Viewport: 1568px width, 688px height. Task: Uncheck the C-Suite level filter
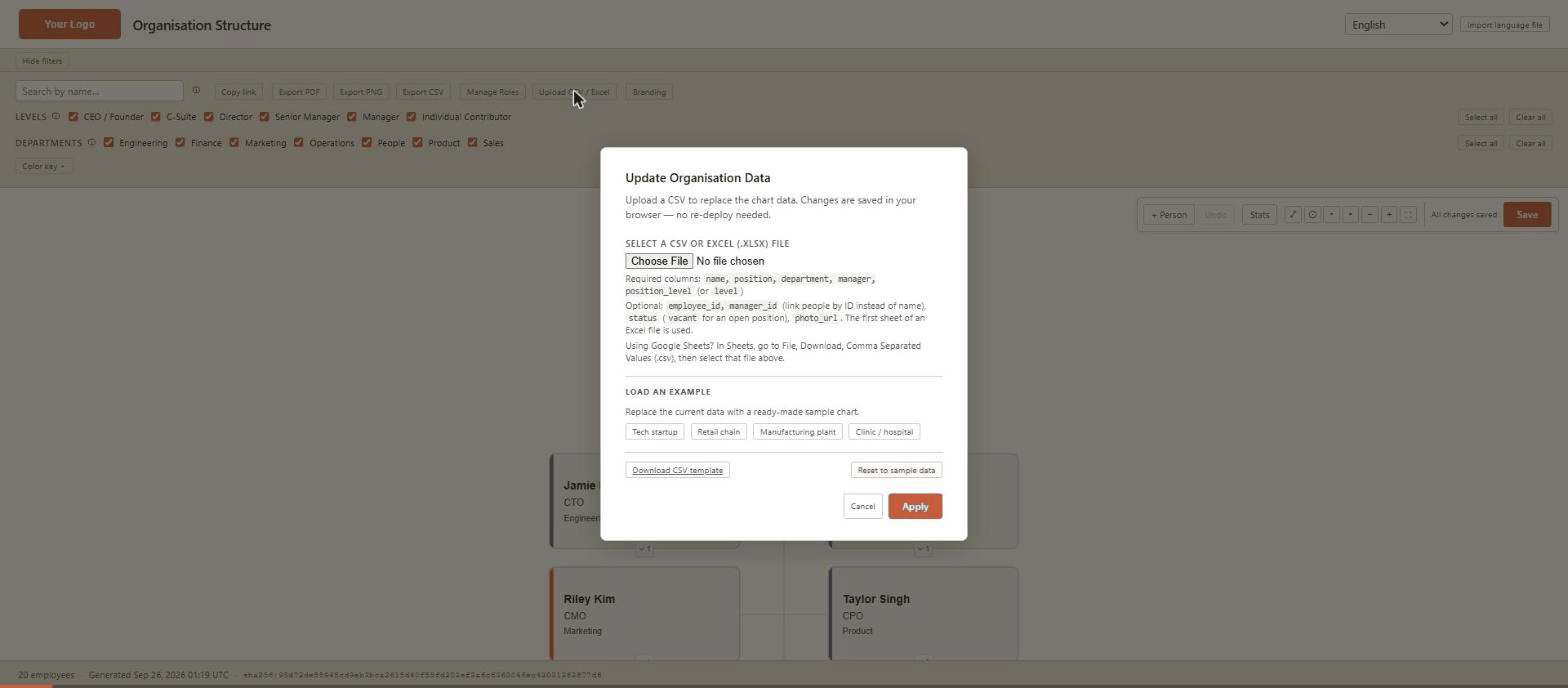point(155,117)
